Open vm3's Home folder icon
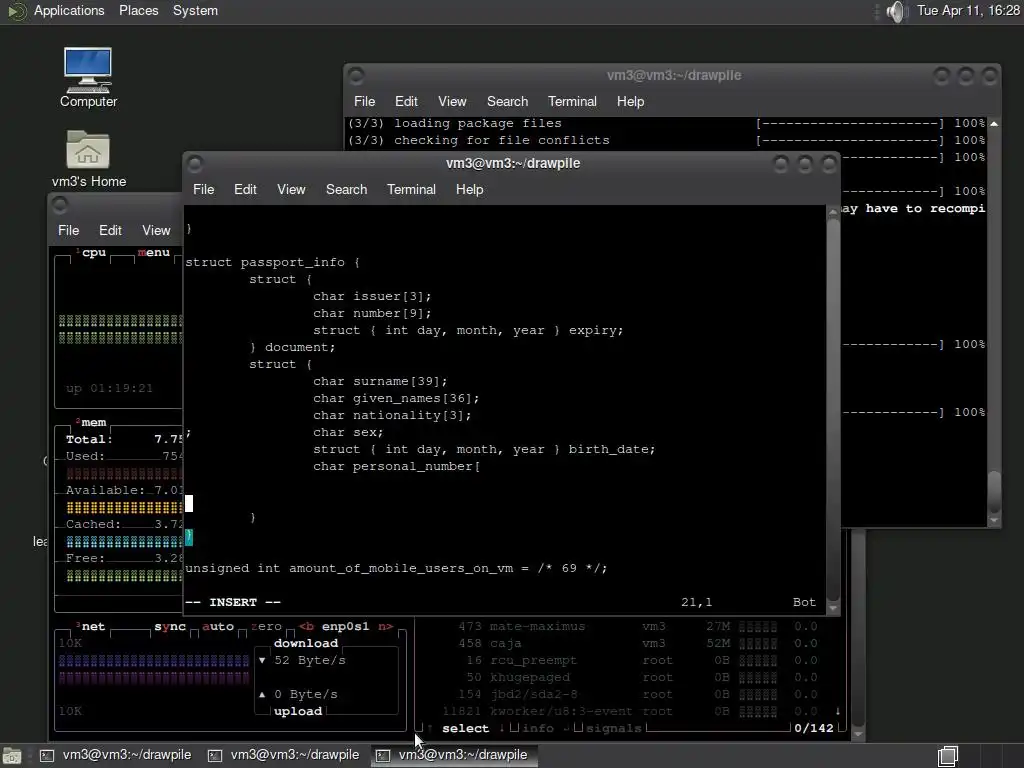1024x768 pixels. click(x=88, y=159)
